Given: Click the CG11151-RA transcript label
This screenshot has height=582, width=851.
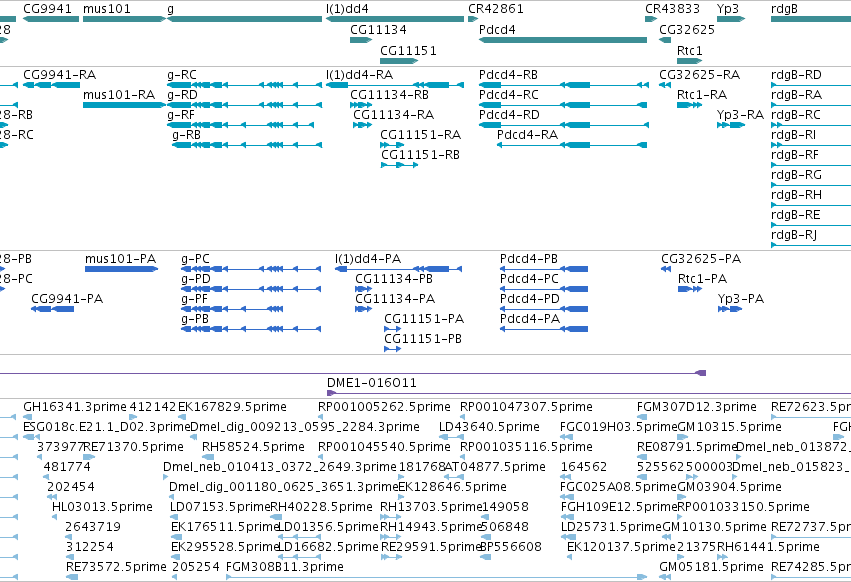Looking at the screenshot, I should point(421,135).
